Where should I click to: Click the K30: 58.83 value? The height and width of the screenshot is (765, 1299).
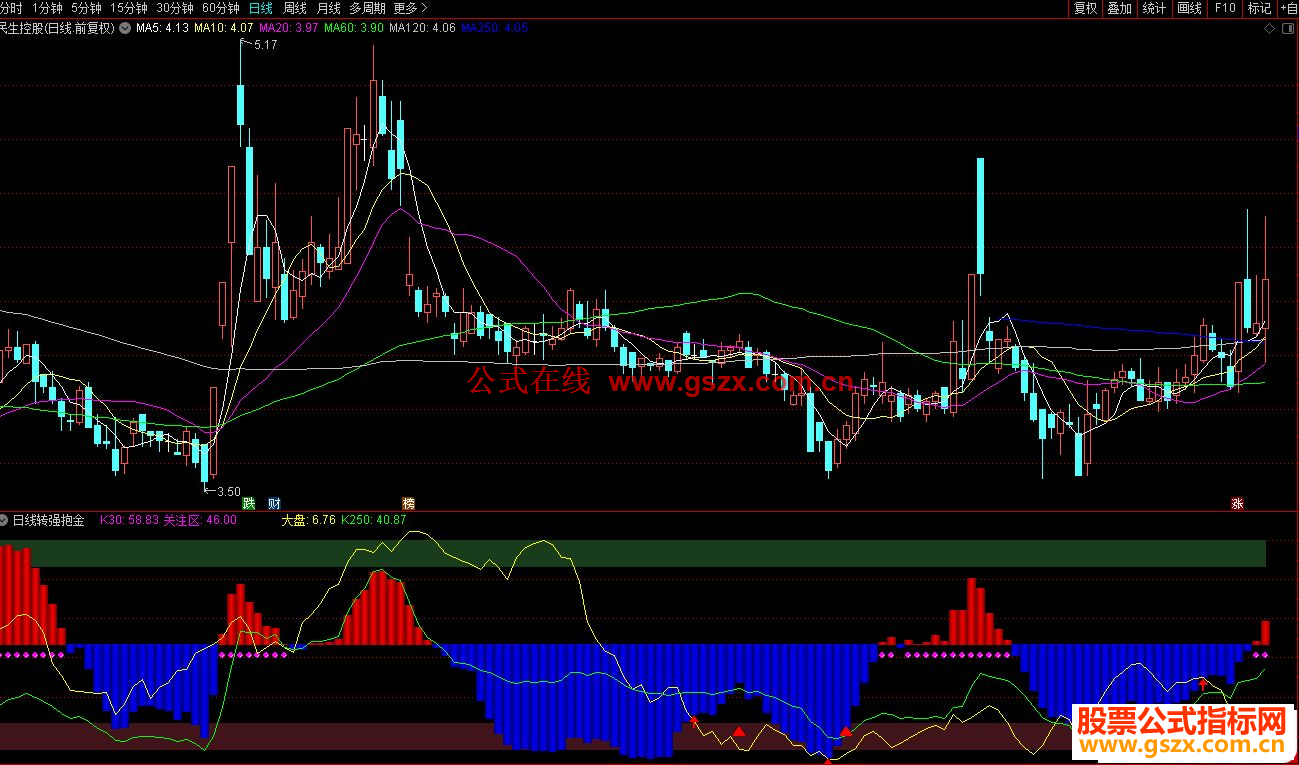(x=129, y=520)
